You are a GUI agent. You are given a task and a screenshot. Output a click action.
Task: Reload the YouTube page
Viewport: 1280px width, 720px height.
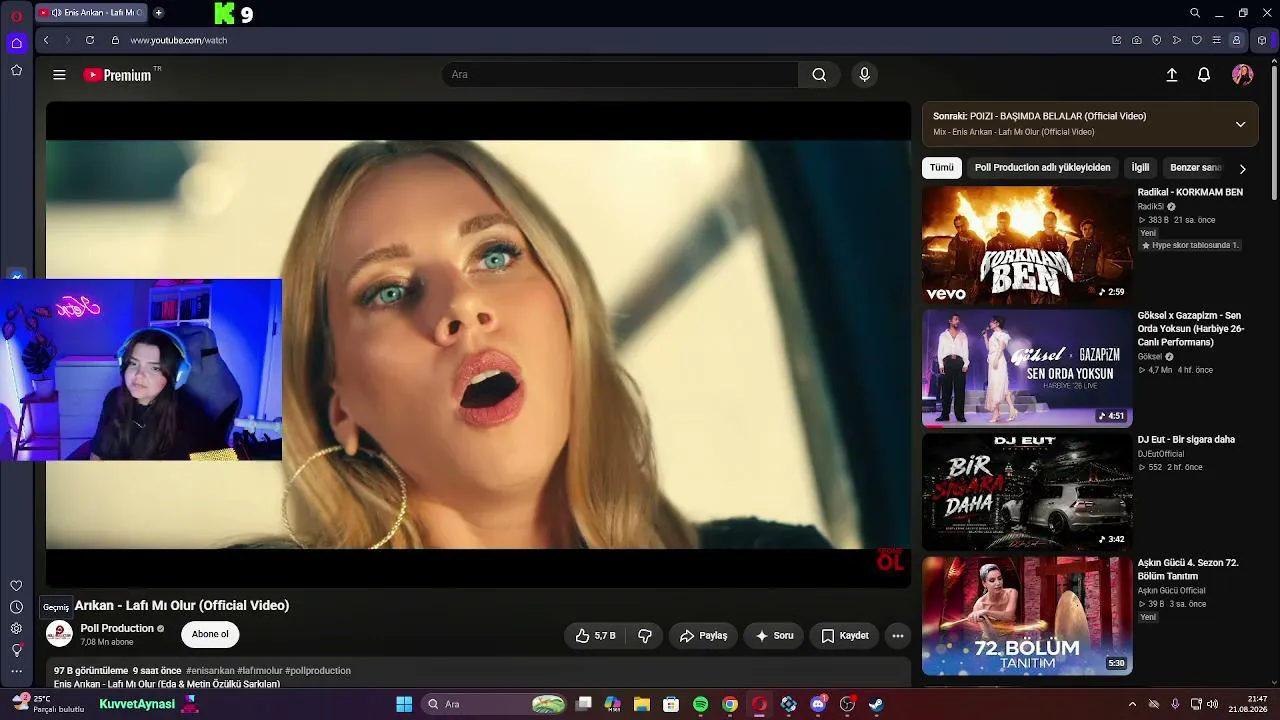point(90,40)
